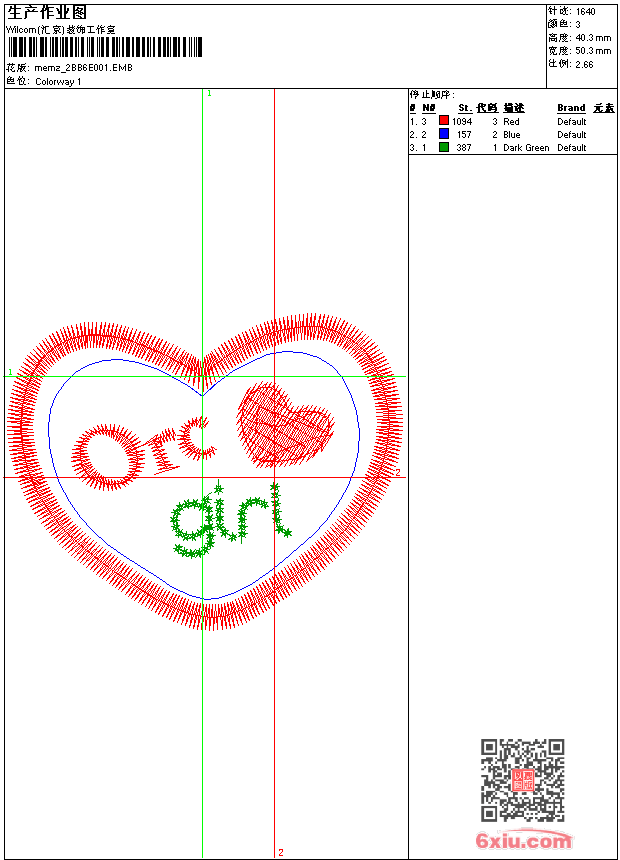The image size is (620, 860).
Task: Click the barcode below the studio name
Action: 105,47
